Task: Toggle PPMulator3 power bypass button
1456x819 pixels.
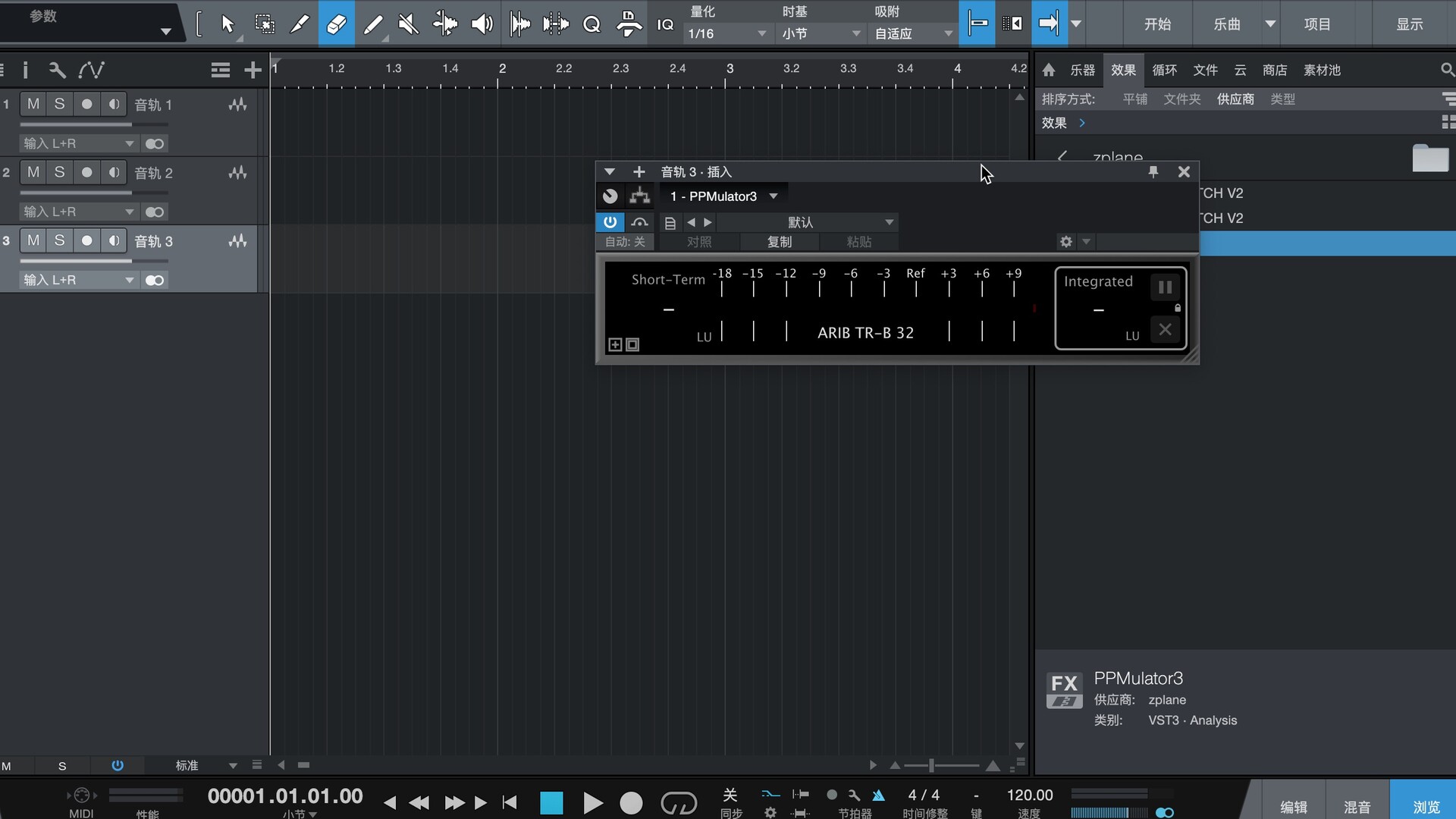Action: [x=610, y=222]
